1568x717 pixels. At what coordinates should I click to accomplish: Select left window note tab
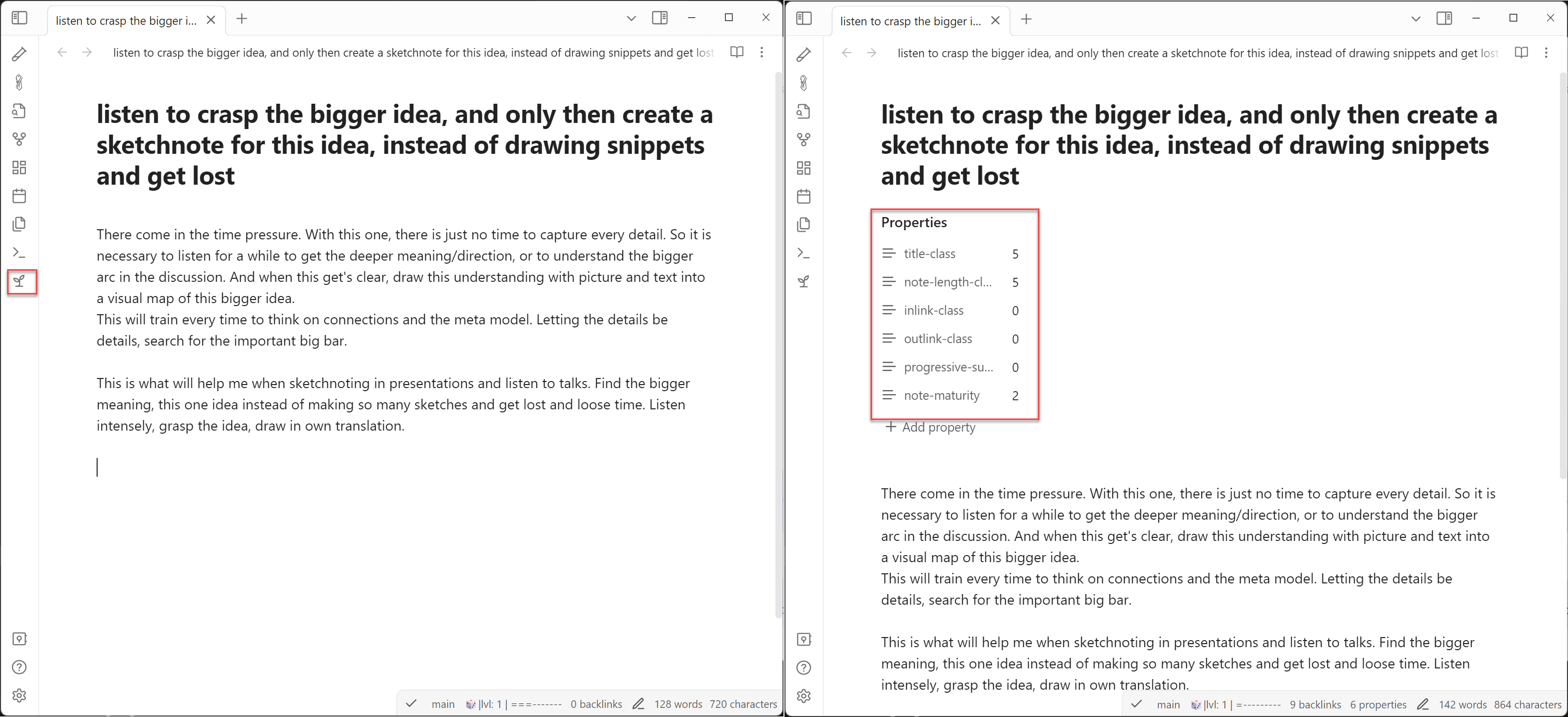tap(126, 20)
